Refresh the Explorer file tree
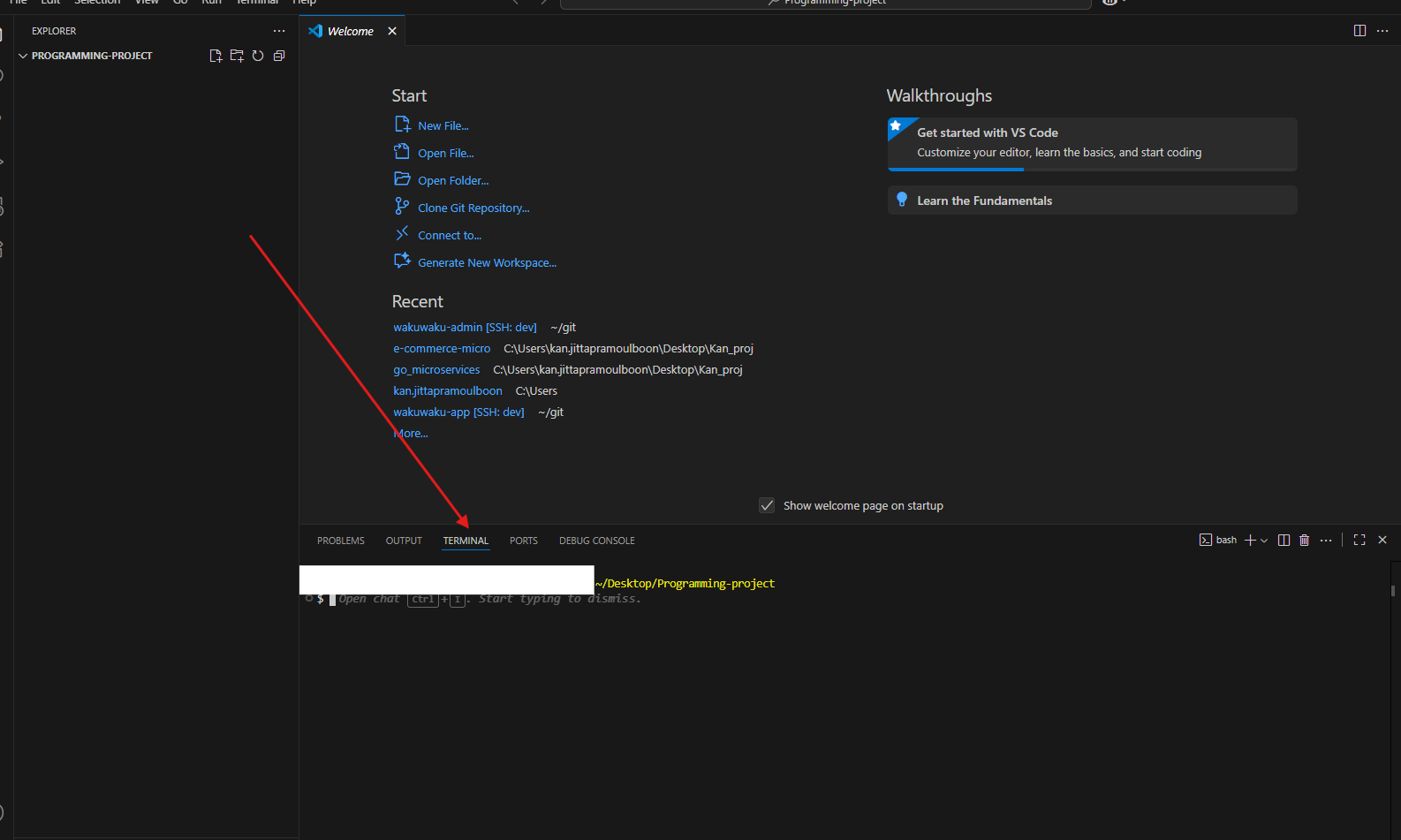Viewport: 1401px width, 840px height. coord(258,56)
